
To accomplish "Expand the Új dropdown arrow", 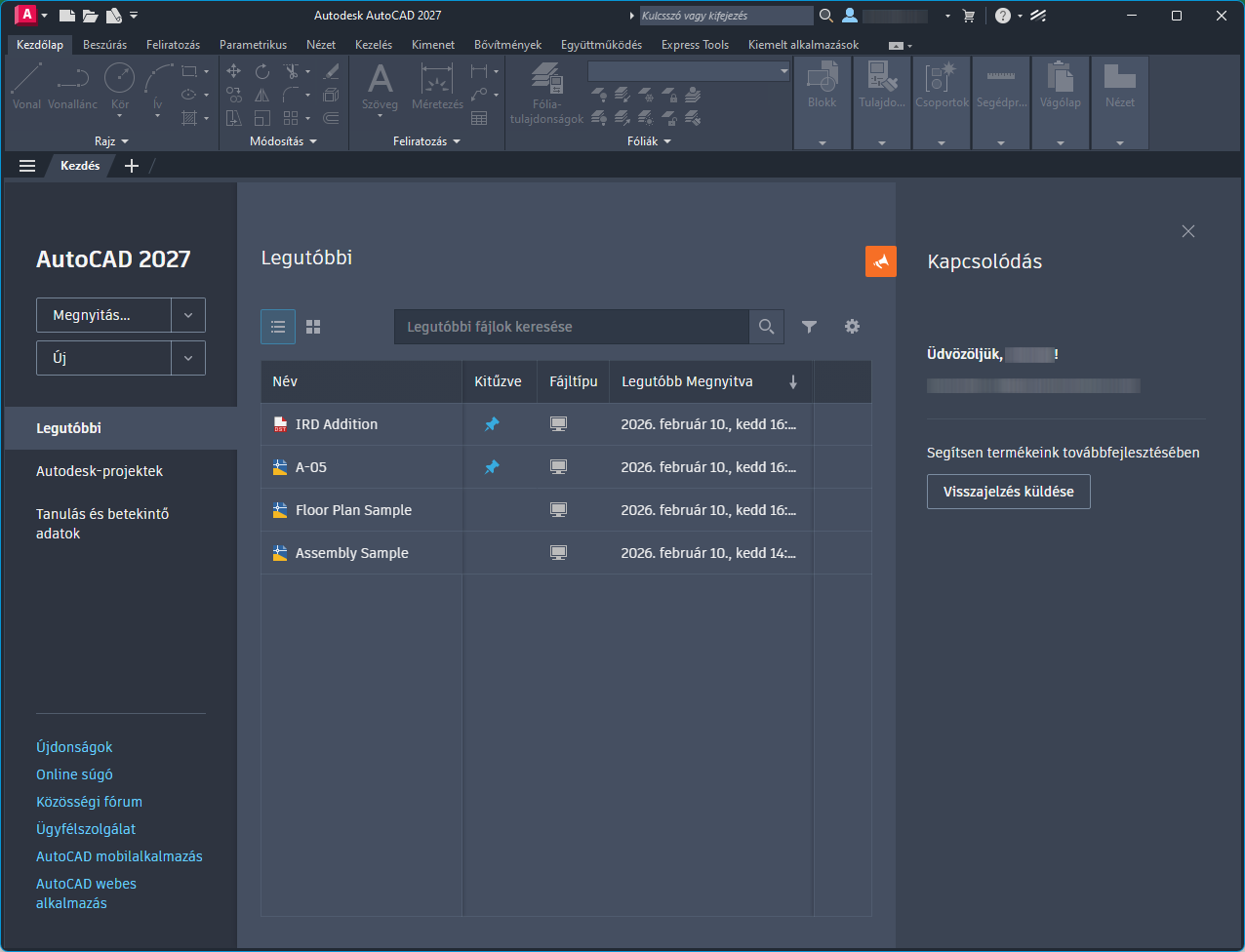I will (188, 358).
